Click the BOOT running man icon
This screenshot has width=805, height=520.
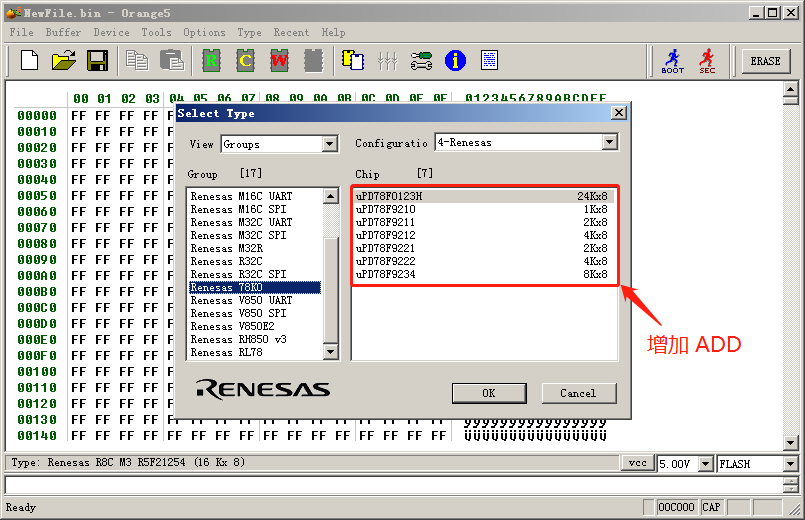pyautogui.click(x=673, y=61)
